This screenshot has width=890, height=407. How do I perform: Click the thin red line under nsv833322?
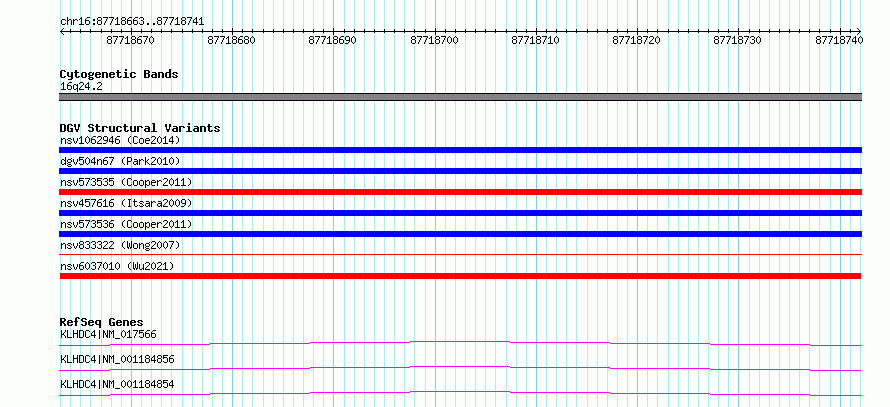(460, 255)
